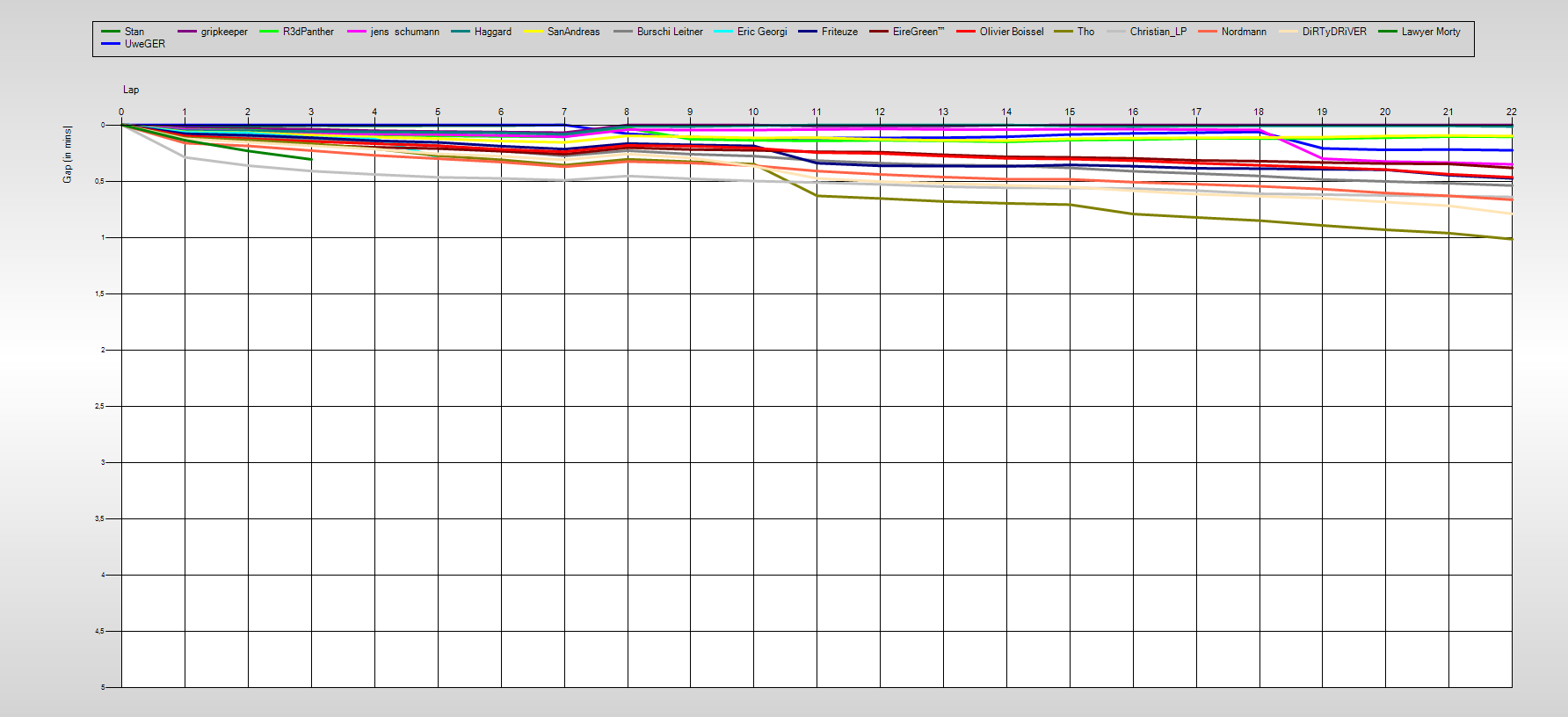The image size is (1568, 717).
Task: Select the Tho legend entry
Action: 1086,32
